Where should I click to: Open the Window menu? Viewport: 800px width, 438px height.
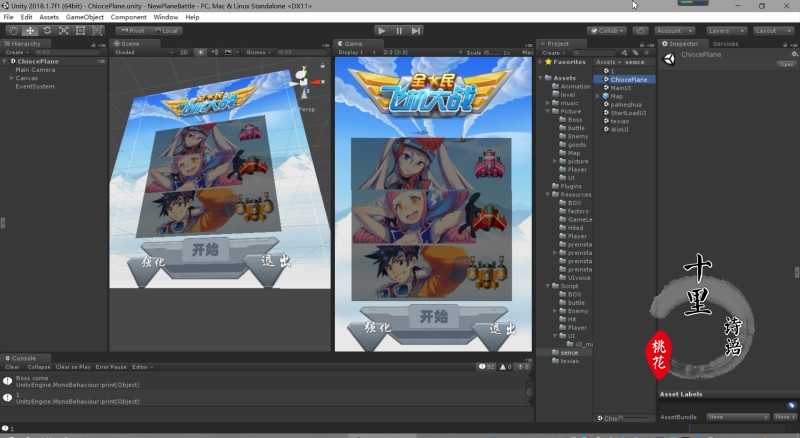pos(165,17)
